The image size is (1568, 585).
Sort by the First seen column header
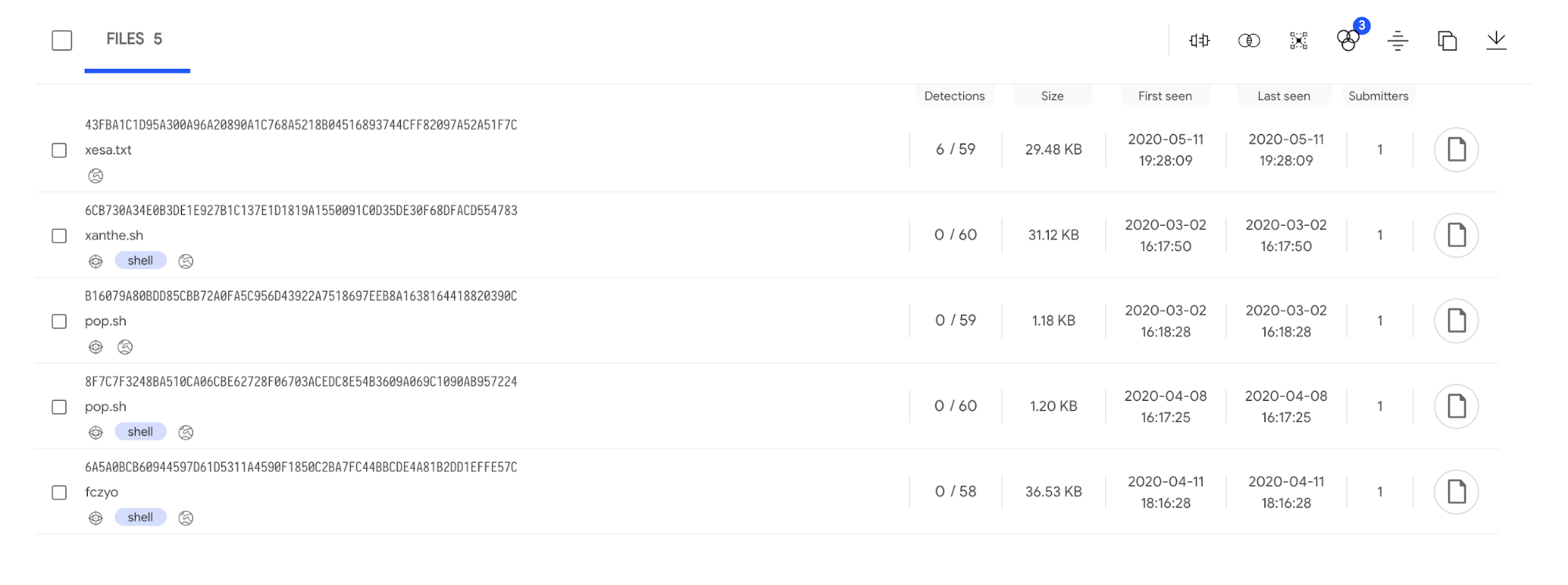[1165, 96]
